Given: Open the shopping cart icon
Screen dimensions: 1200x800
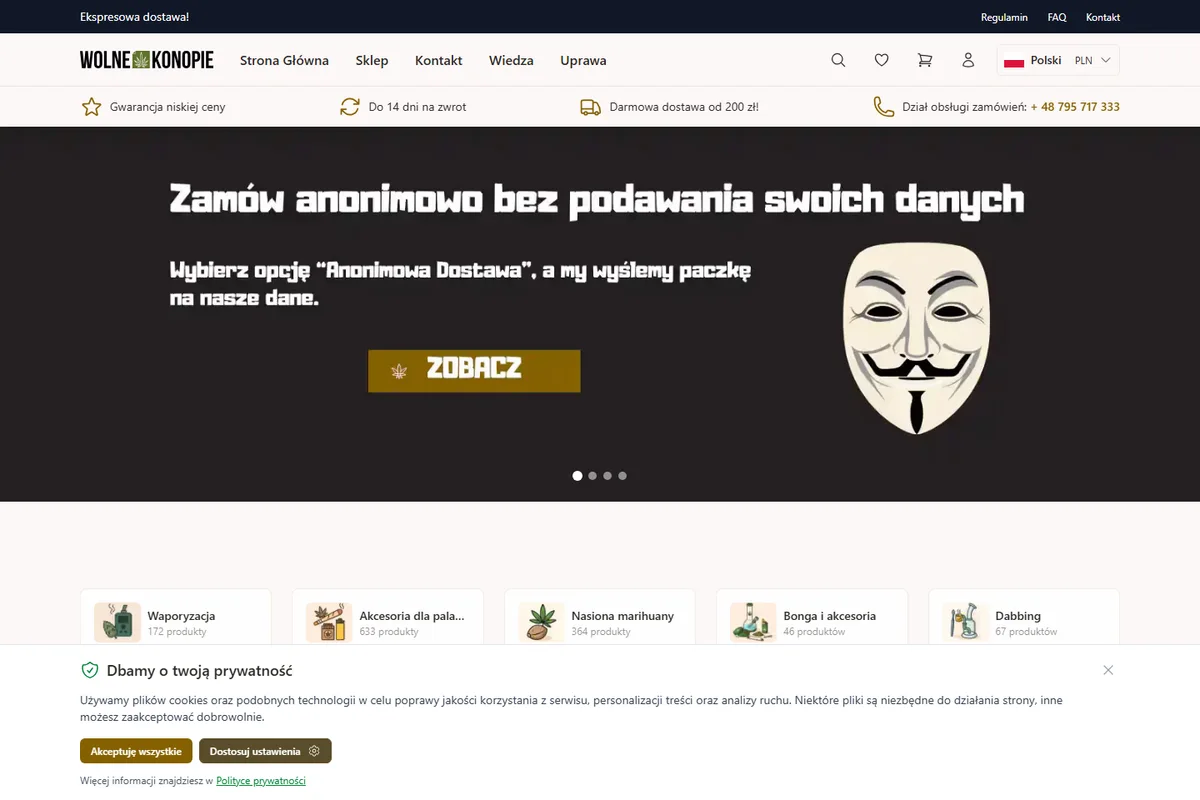Looking at the screenshot, I should tap(925, 60).
